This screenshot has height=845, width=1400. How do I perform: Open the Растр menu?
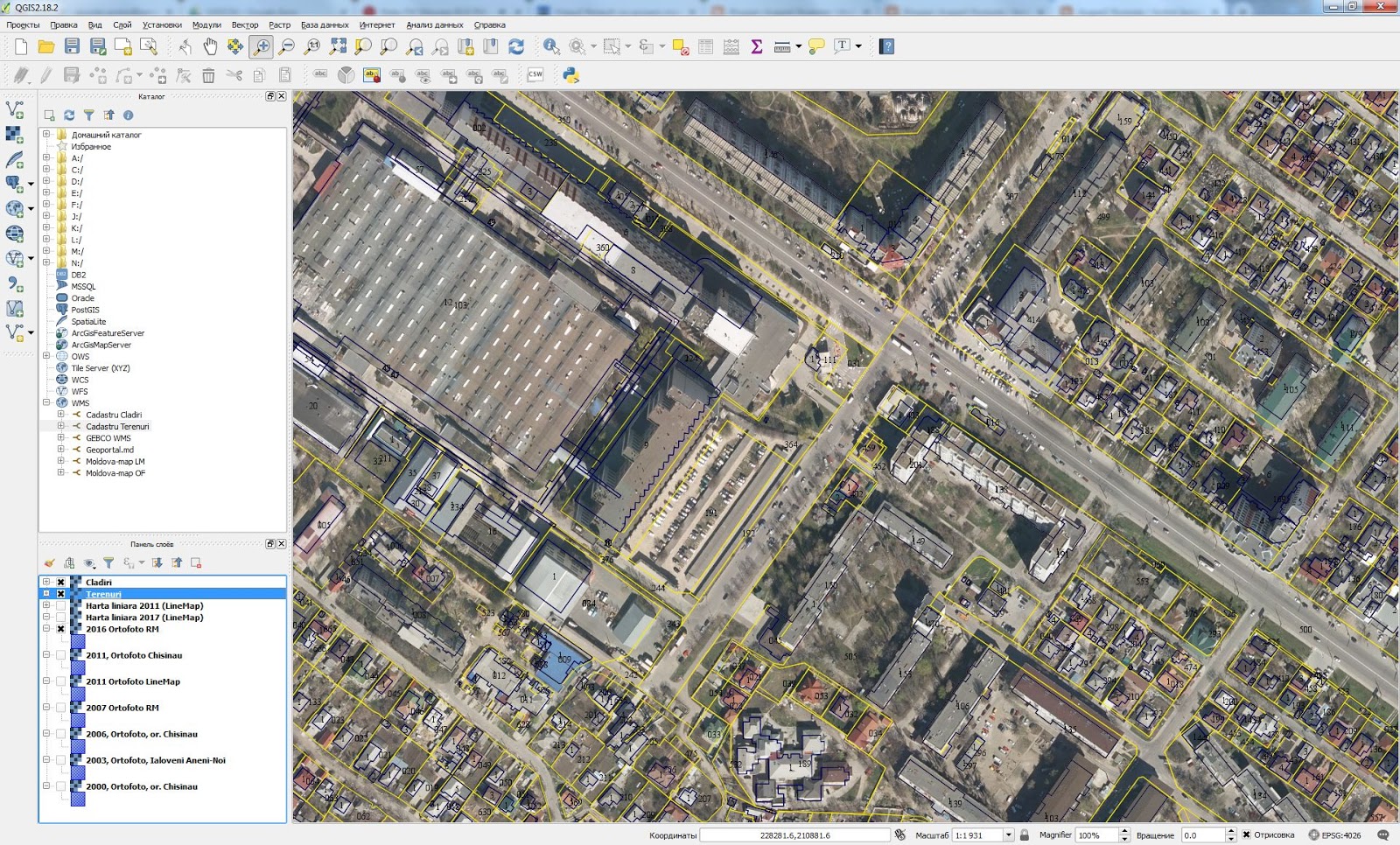[280, 24]
